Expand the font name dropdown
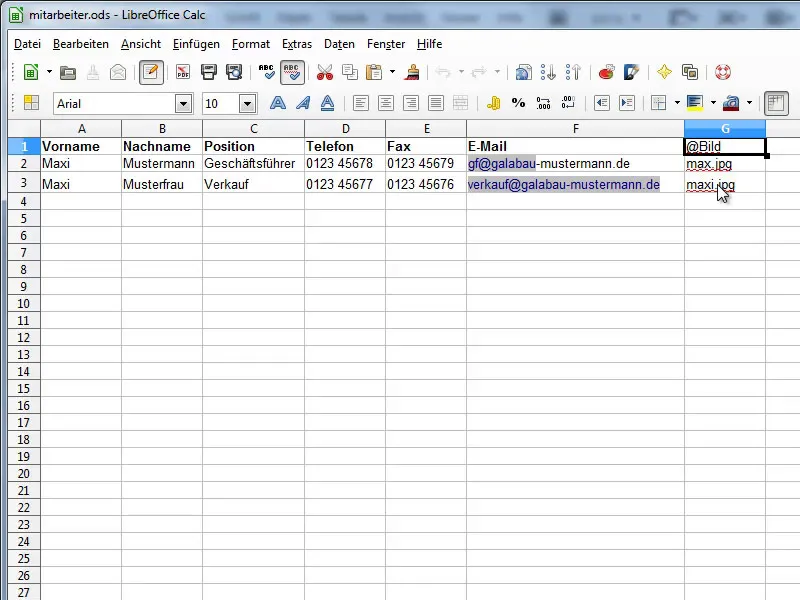The height and width of the screenshot is (600, 800). click(x=184, y=104)
